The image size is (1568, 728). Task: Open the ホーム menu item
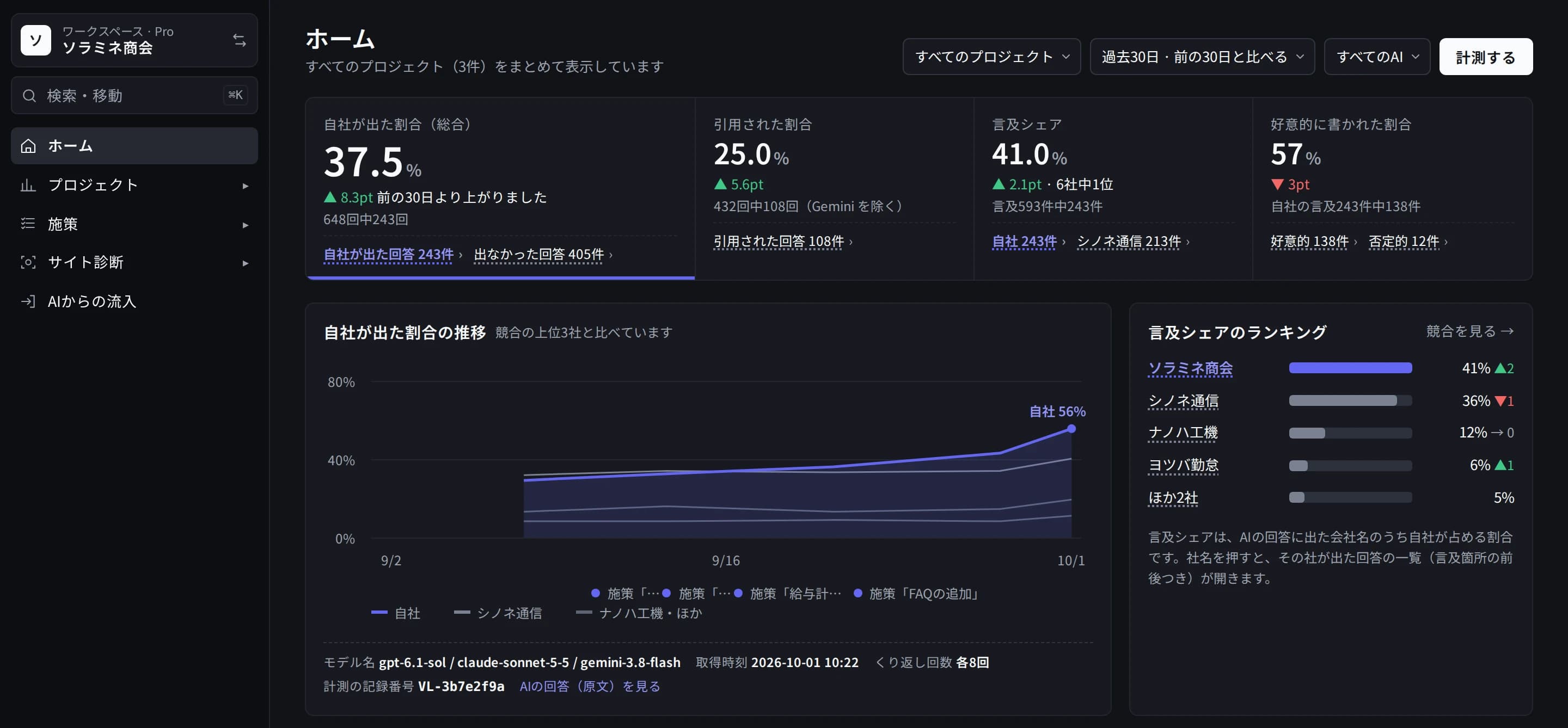134,146
